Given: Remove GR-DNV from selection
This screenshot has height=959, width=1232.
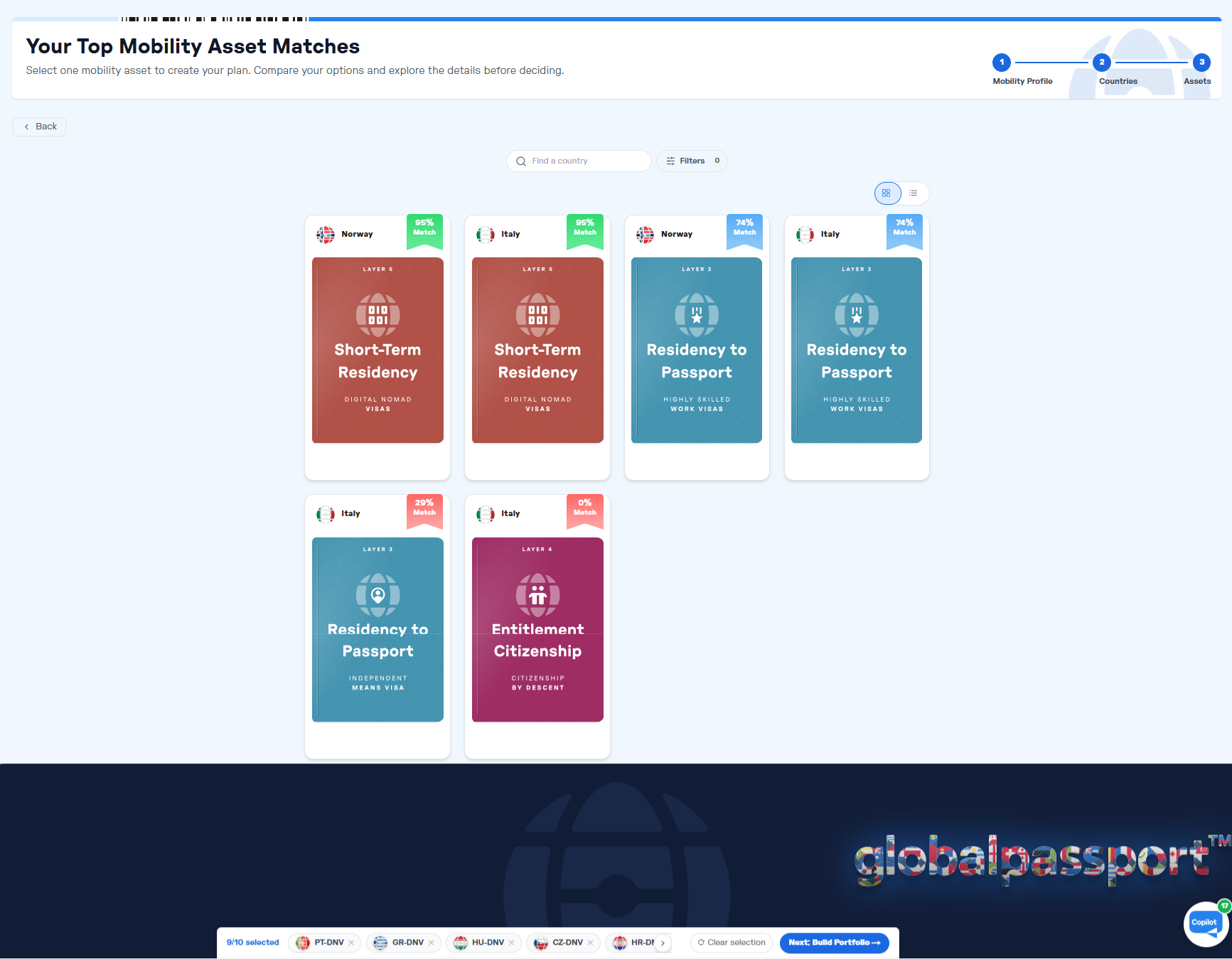Looking at the screenshot, I should (431, 943).
